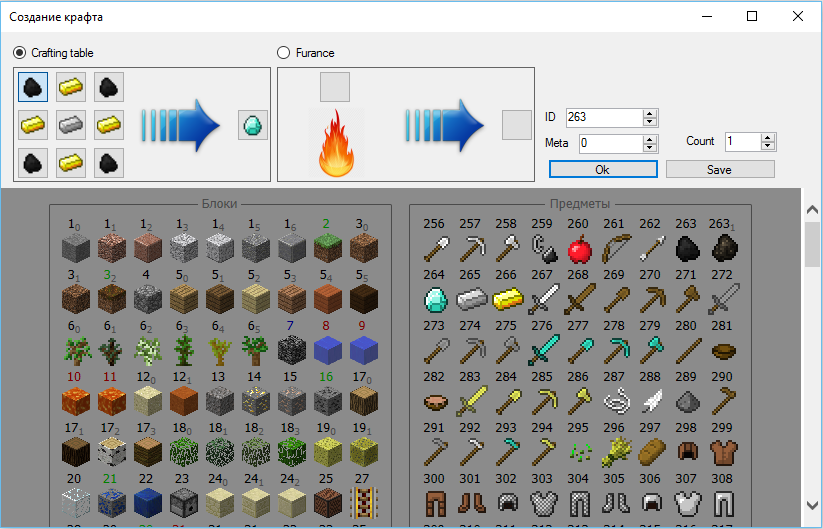Click the Ok button

(x=603, y=170)
